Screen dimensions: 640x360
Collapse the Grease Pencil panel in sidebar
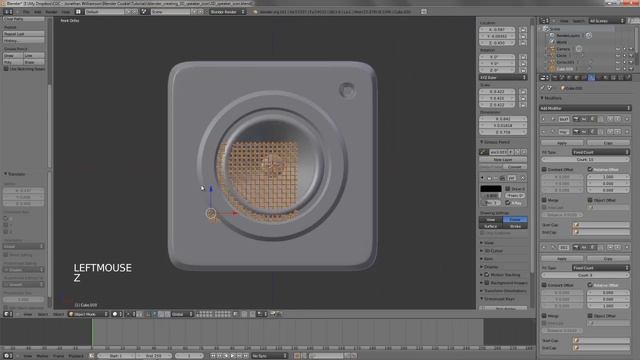click(496, 142)
